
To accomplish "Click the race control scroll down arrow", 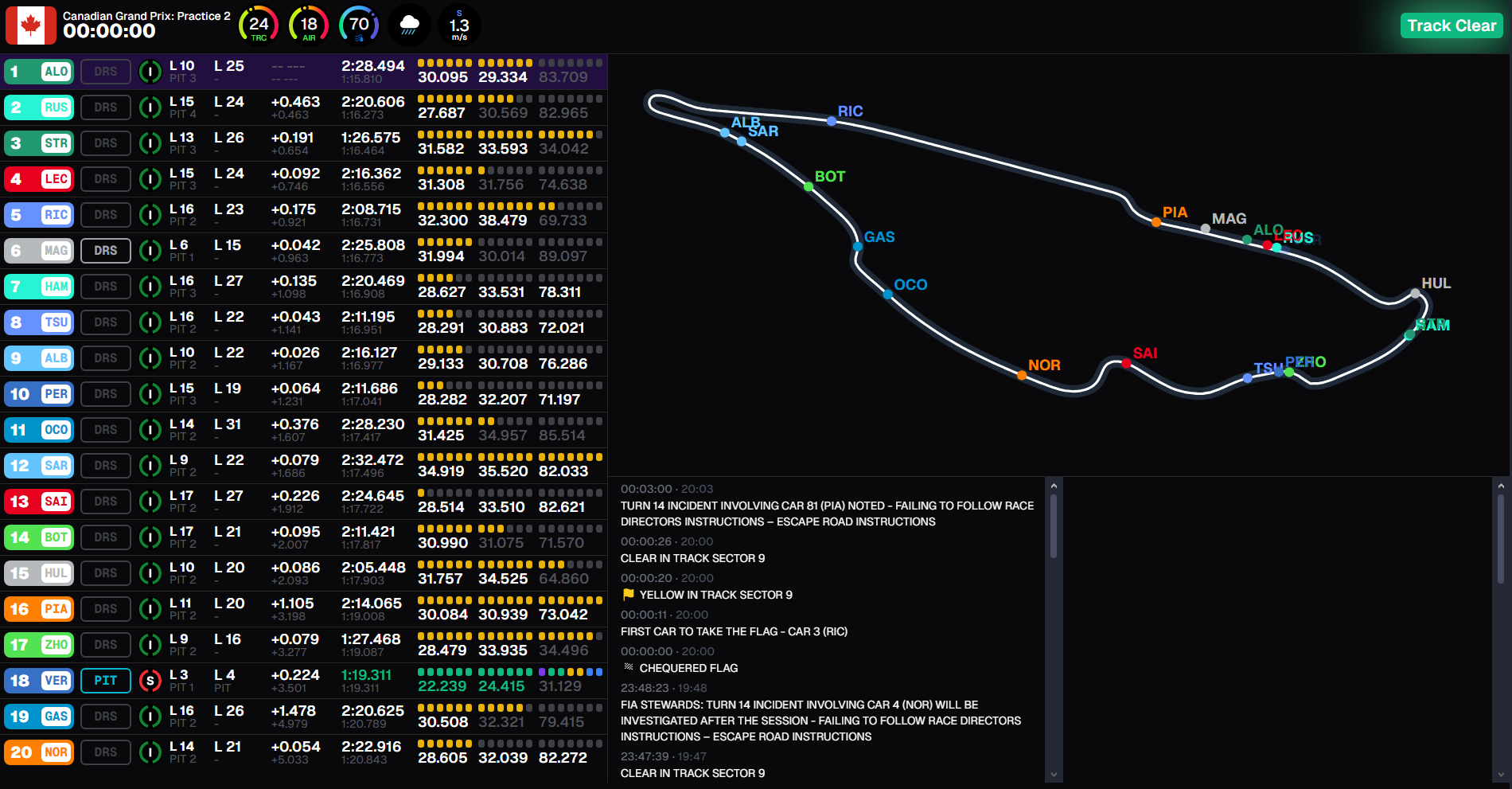I will (x=1054, y=774).
